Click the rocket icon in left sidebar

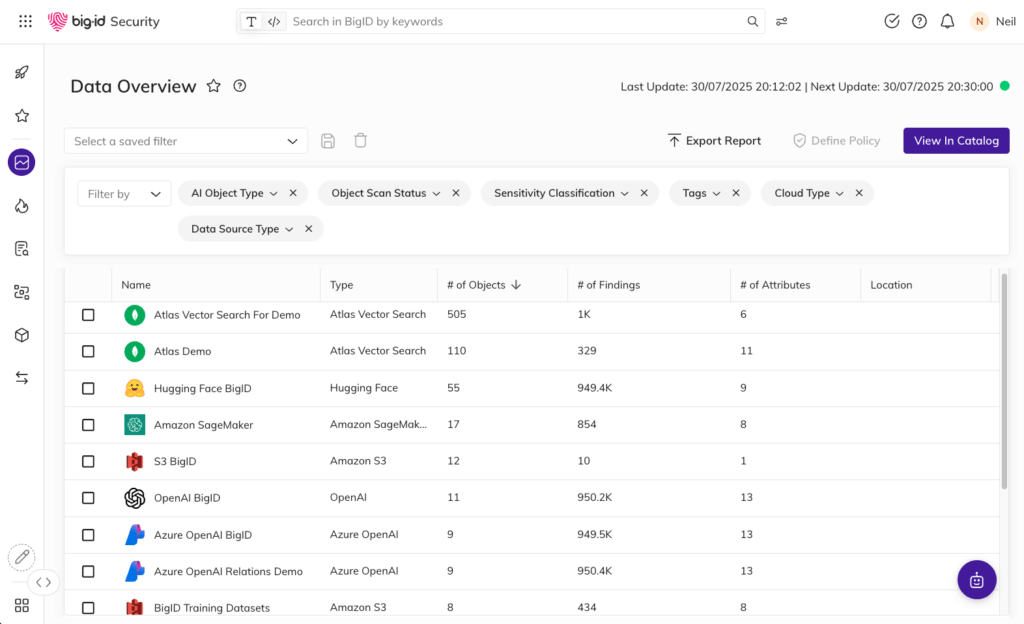coord(21,72)
